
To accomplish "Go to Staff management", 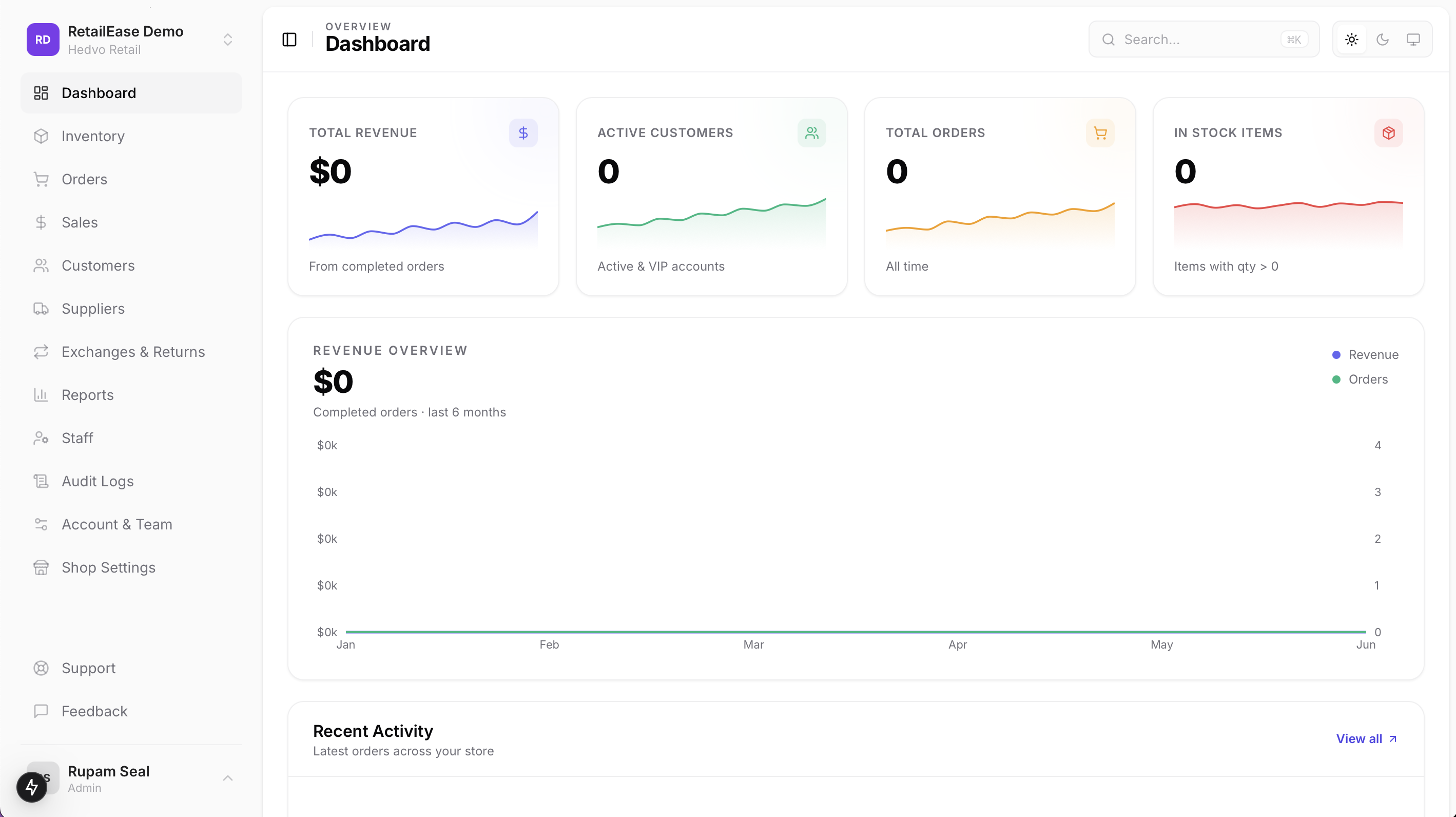I will tap(131, 438).
